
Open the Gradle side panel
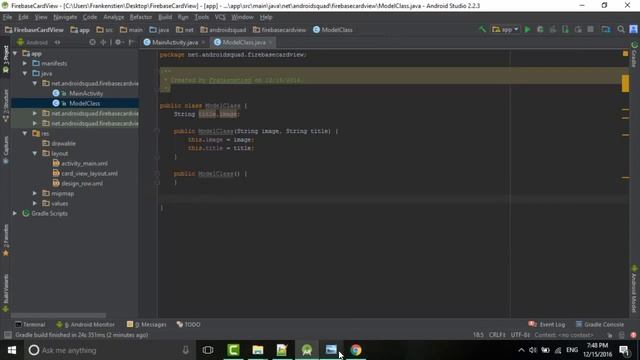click(634, 54)
